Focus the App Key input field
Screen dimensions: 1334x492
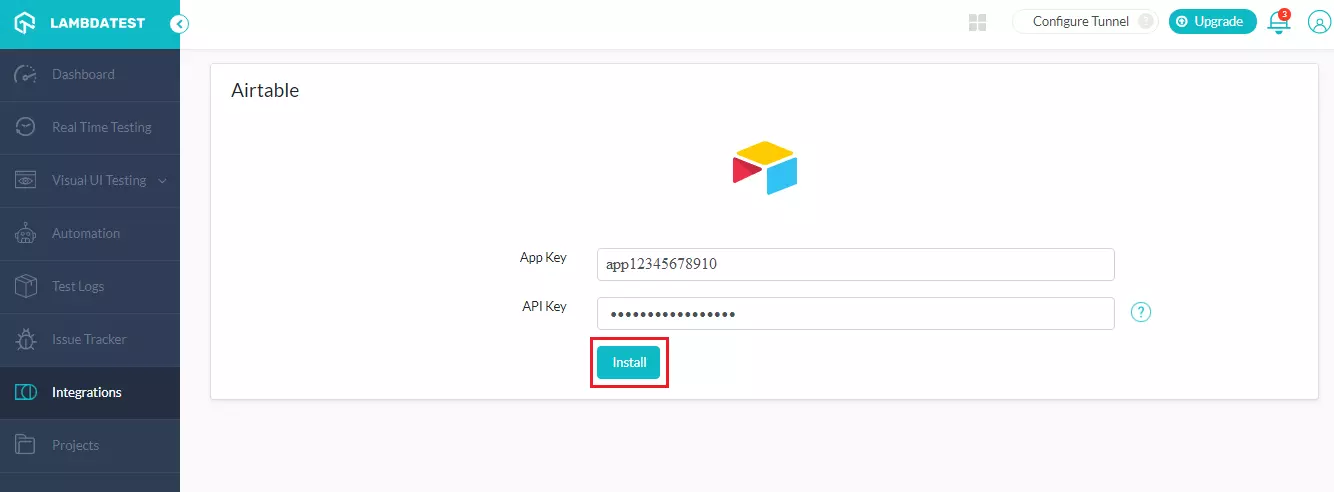coord(855,265)
